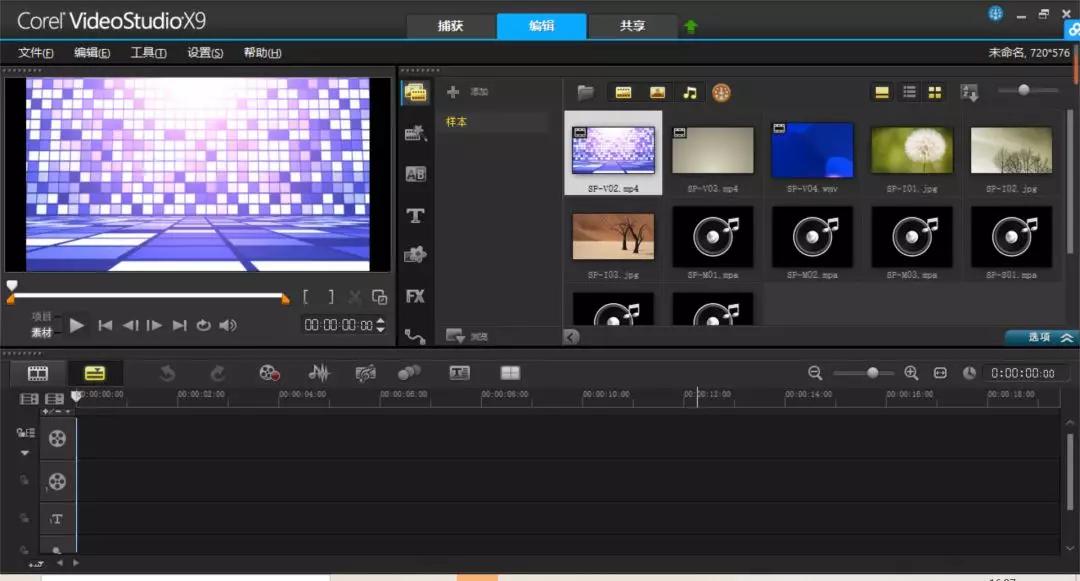Switch library to list view
Screen dimensions: 1080x581
tap(909, 92)
